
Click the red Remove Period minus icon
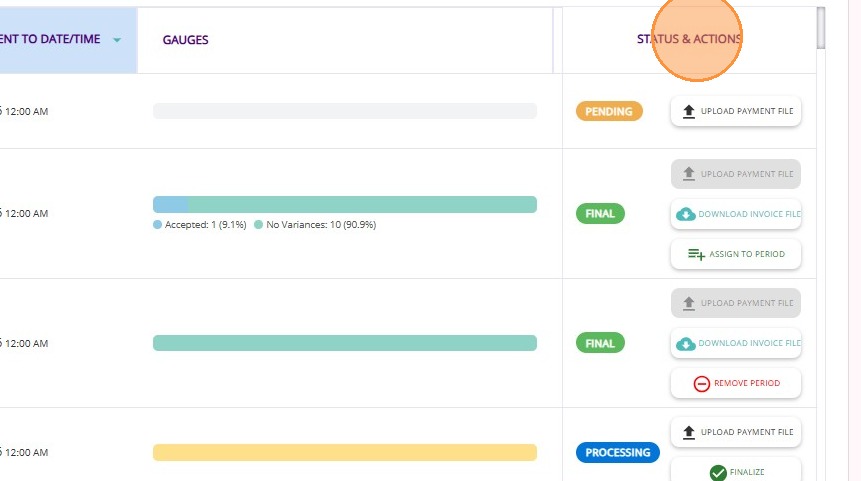click(x=701, y=384)
